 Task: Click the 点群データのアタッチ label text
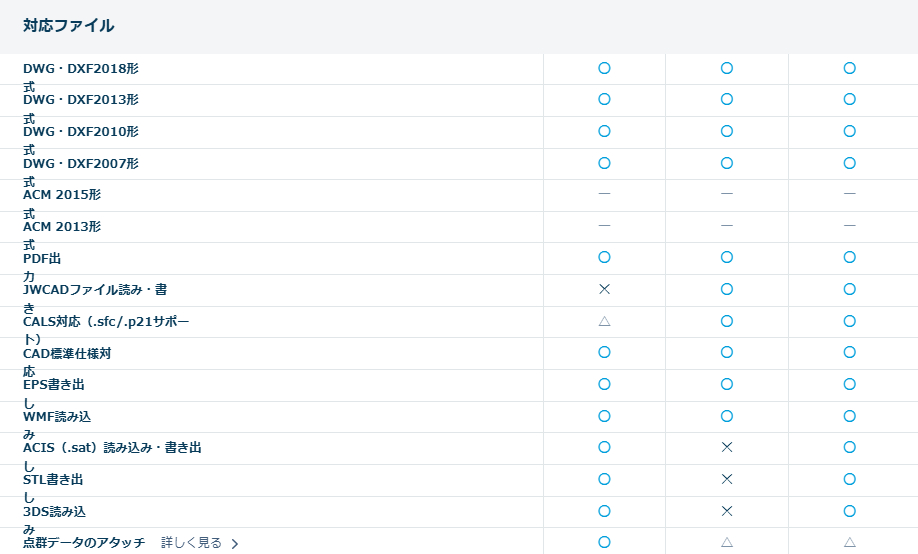(84, 543)
